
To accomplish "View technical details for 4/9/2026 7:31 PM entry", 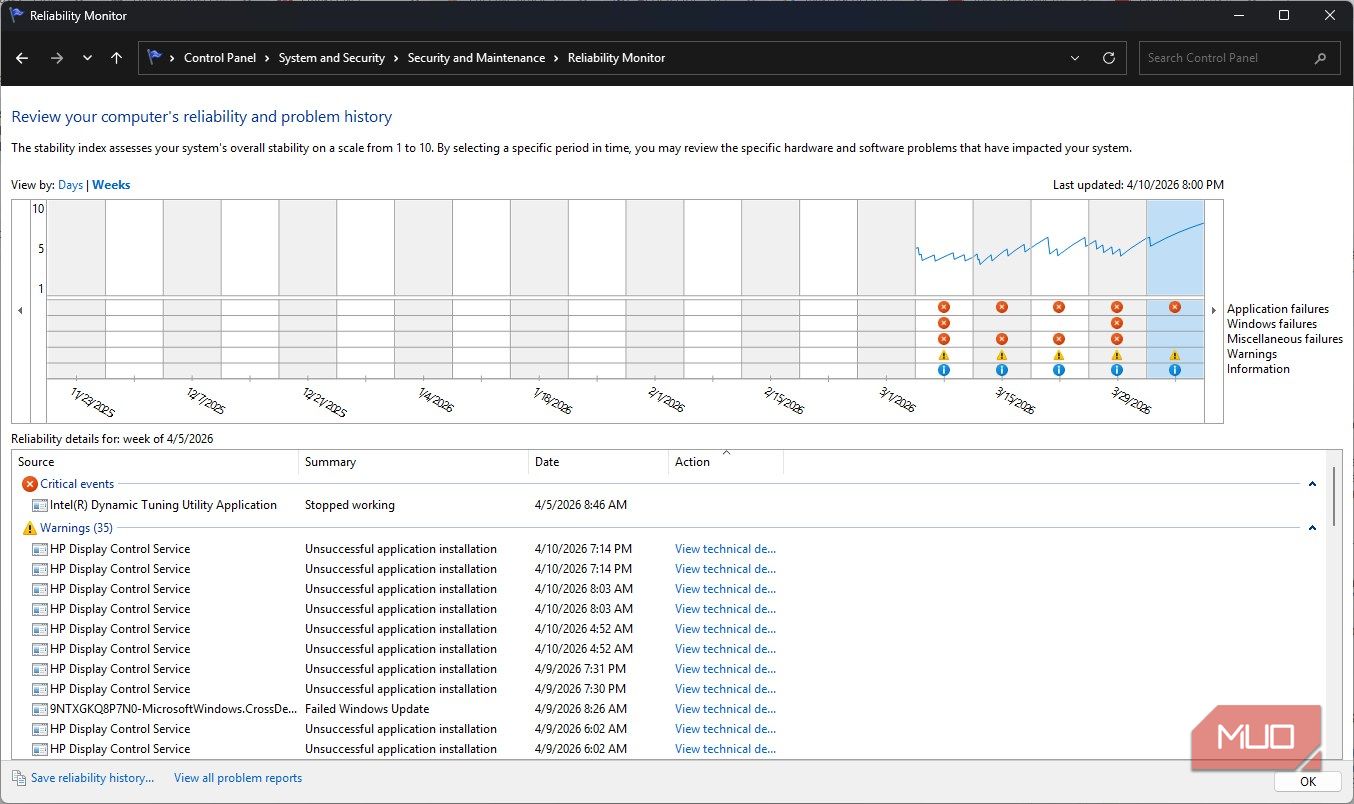I will point(725,669).
